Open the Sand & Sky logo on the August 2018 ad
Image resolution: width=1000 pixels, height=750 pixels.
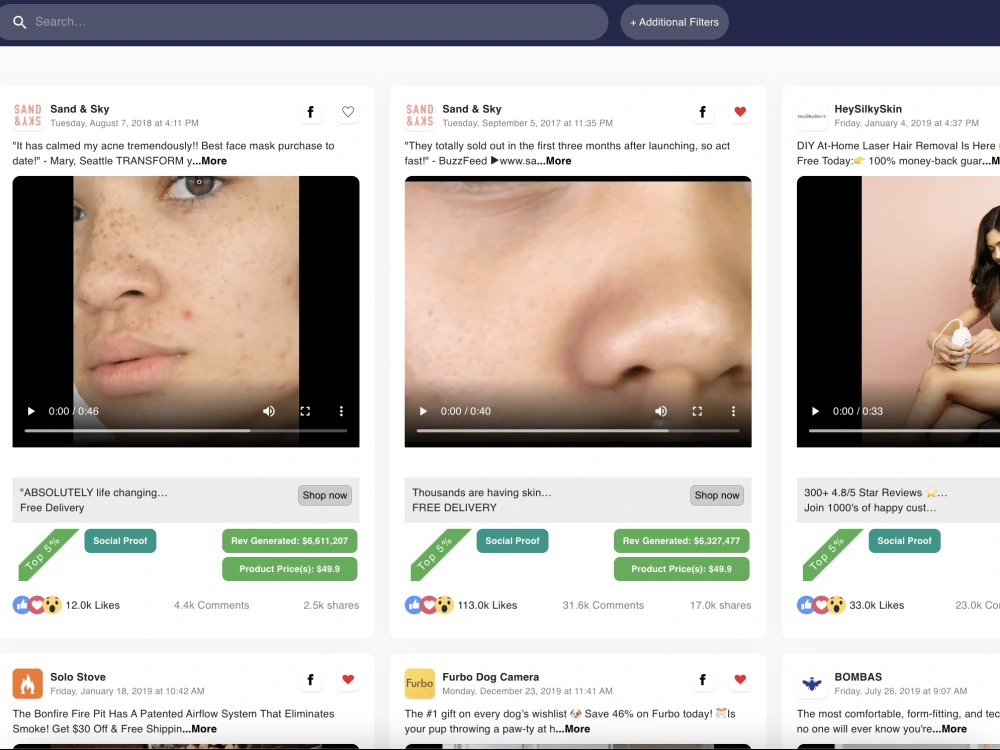click(27, 115)
